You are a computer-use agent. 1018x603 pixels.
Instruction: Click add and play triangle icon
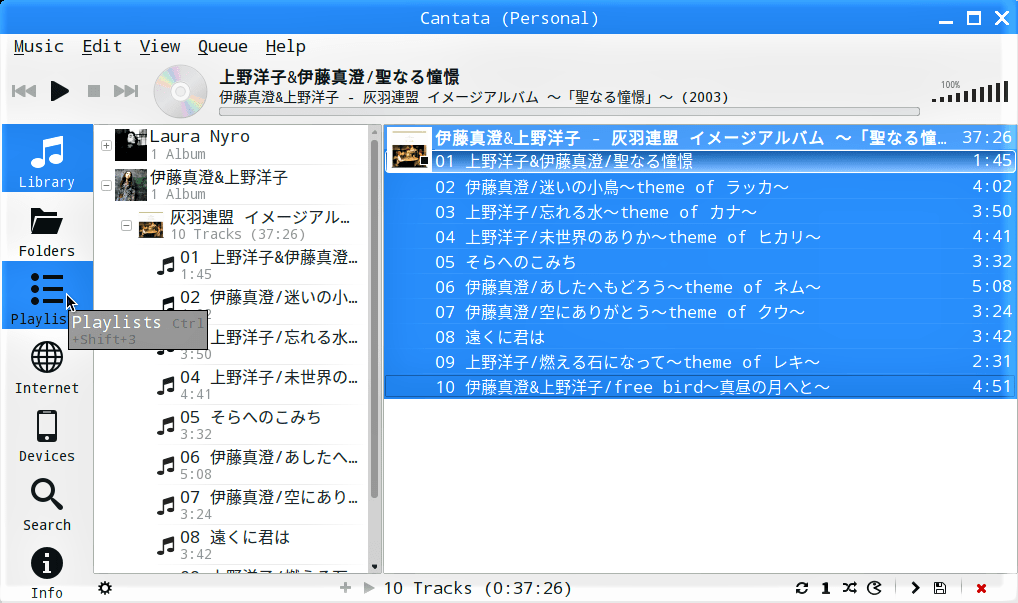[x=369, y=587]
